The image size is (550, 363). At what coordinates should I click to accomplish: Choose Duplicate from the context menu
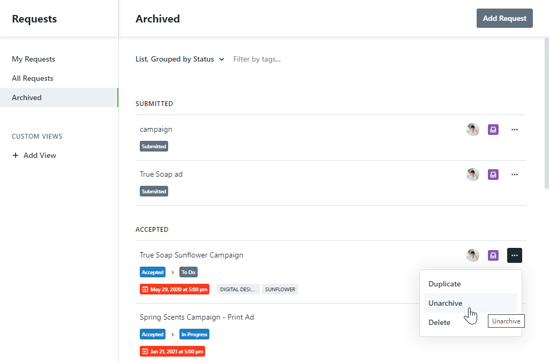[x=470, y=284]
